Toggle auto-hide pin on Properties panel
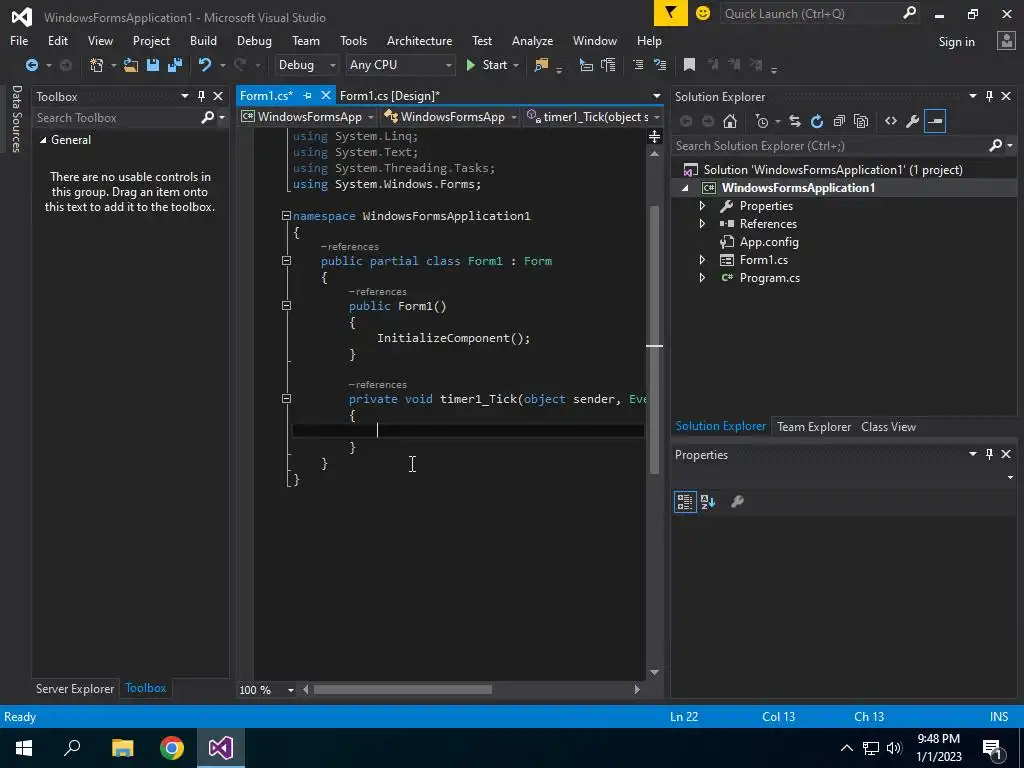Image resolution: width=1024 pixels, height=768 pixels. click(989, 454)
